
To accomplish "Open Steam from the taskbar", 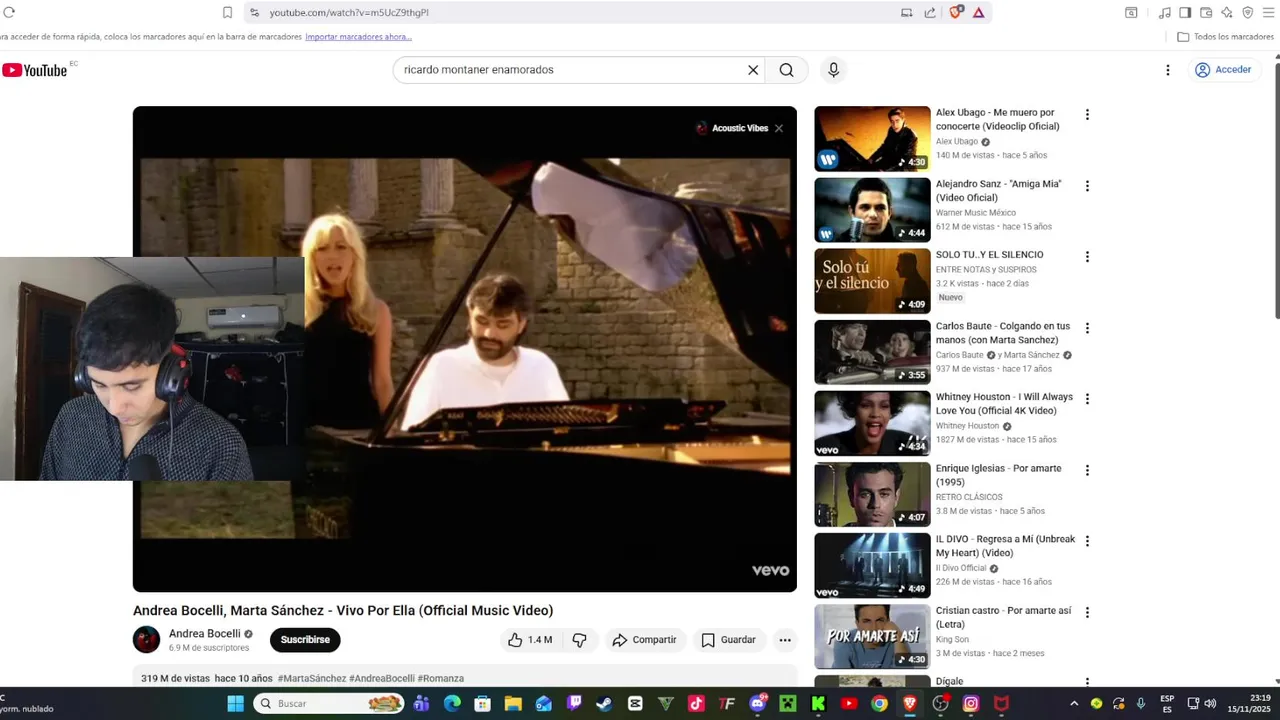I will coord(604,704).
